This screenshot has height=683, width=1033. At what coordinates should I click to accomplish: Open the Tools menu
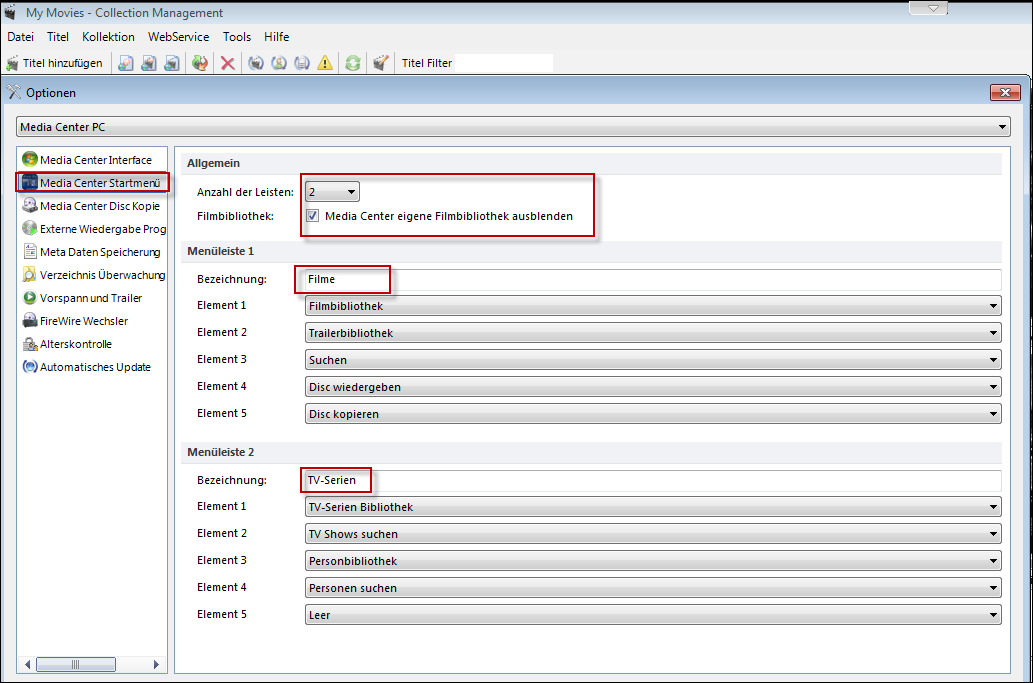[237, 37]
